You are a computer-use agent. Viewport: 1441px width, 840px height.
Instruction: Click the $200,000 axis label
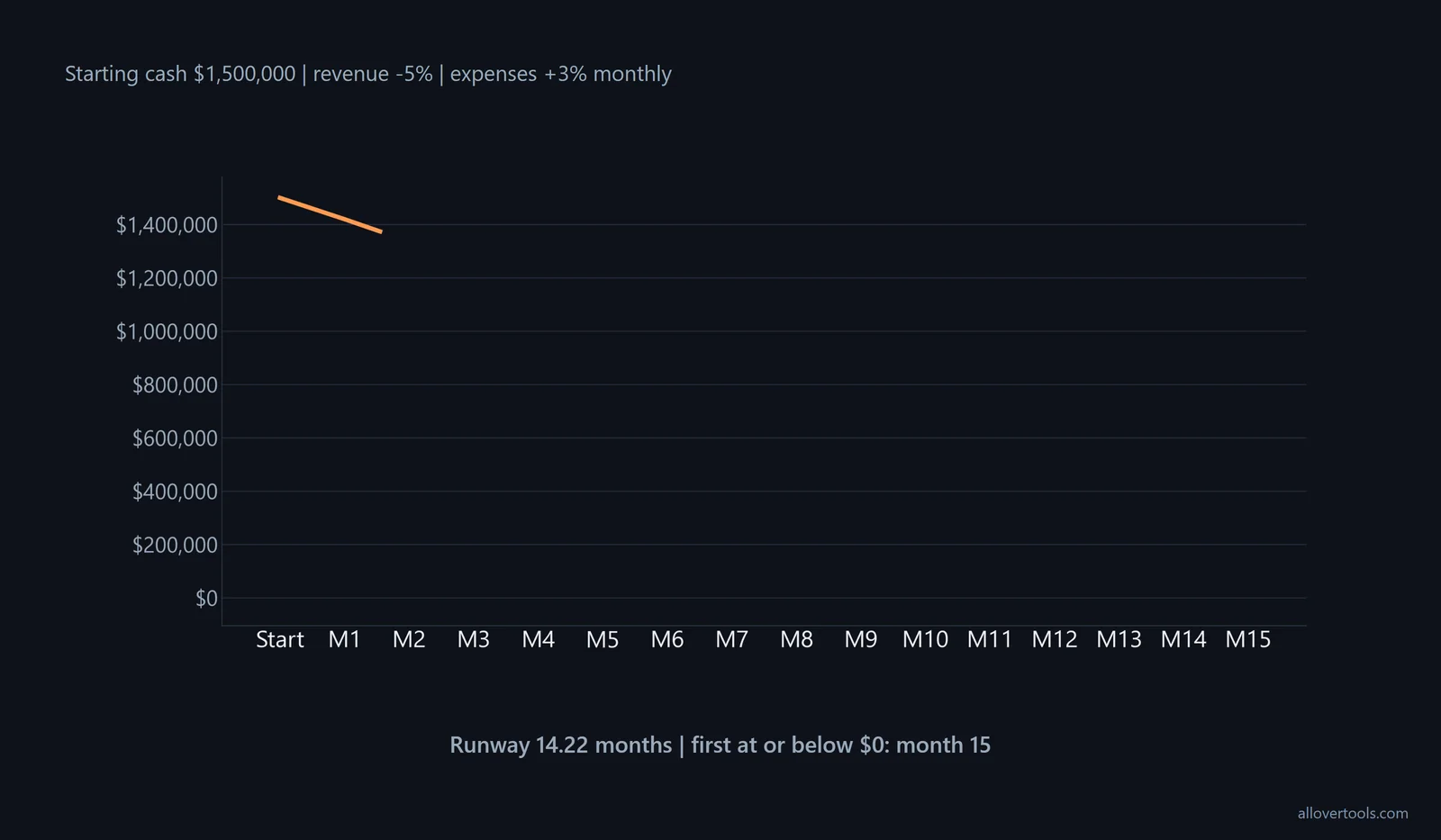point(175,545)
